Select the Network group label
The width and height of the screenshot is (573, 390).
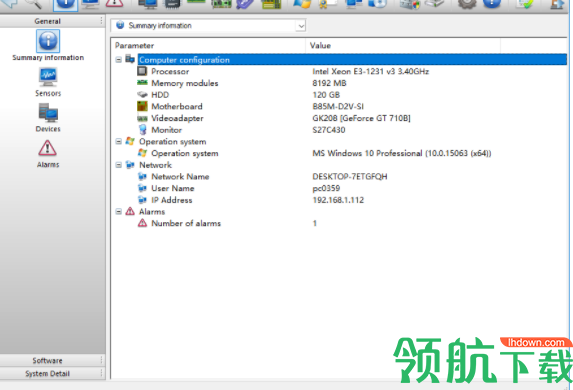pos(155,165)
